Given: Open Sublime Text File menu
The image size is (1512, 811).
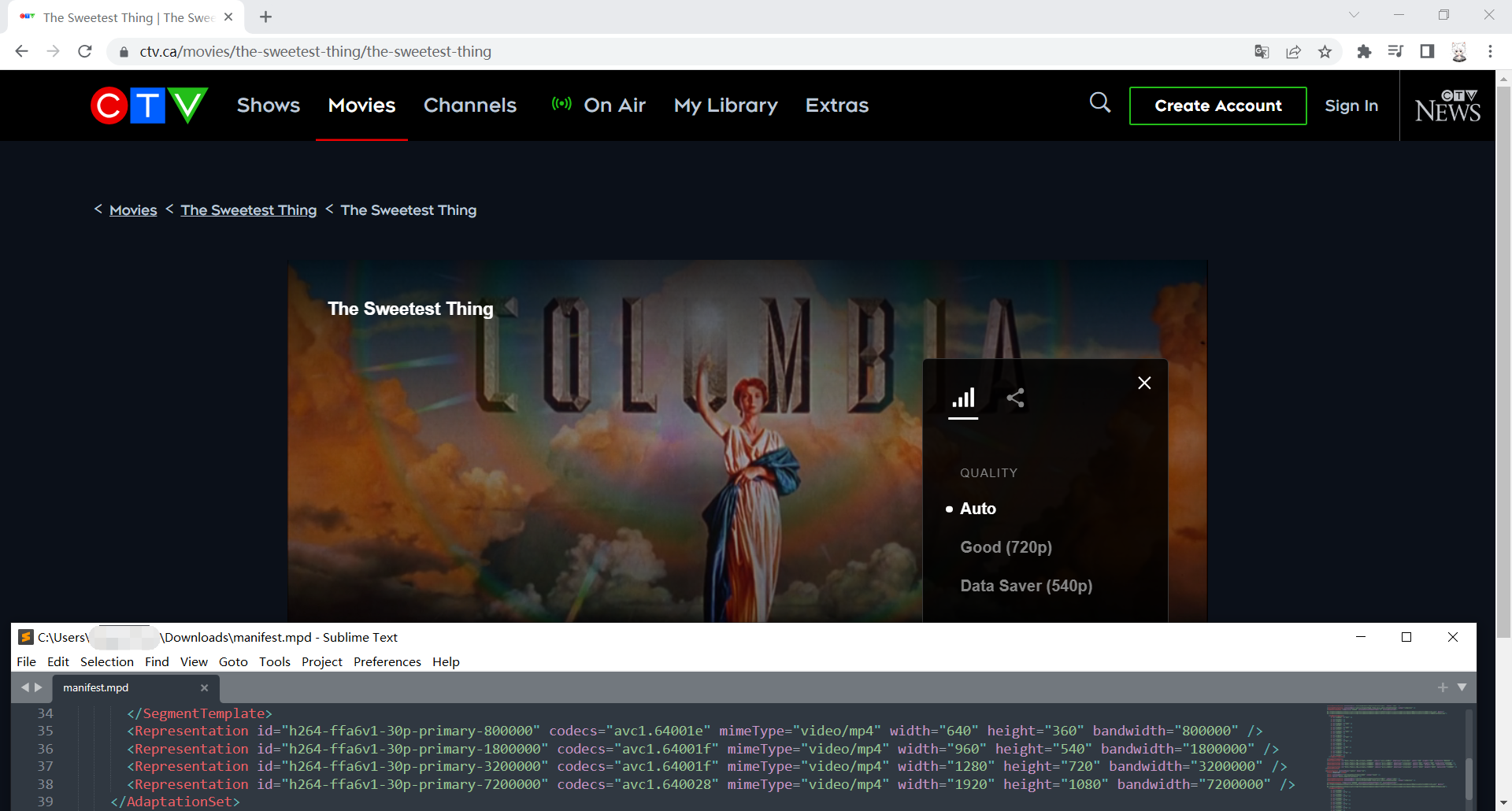Looking at the screenshot, I should [26, 661].
